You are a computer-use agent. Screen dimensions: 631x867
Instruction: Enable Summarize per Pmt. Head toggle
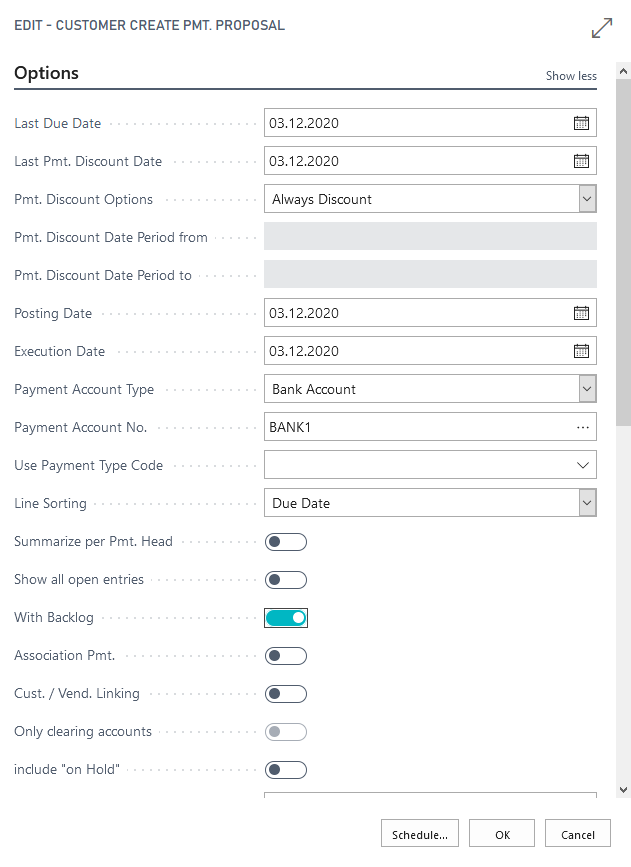pyautogui.click(x=285, y=542)
